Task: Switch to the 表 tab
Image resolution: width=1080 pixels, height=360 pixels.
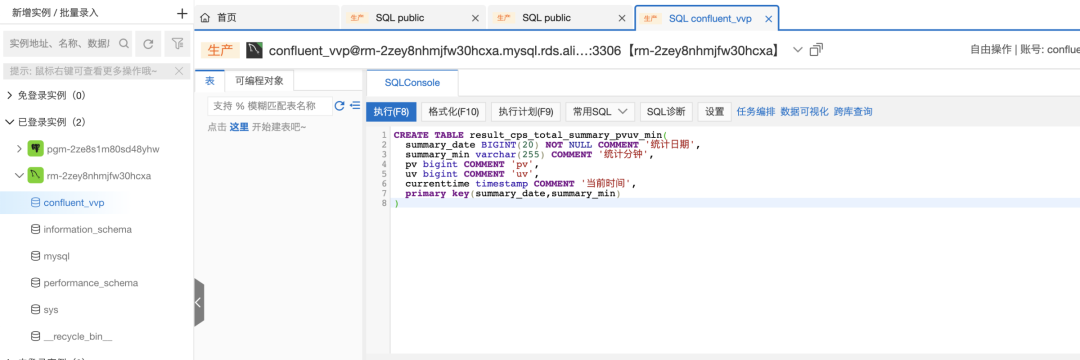Action: tap(210, 81)
